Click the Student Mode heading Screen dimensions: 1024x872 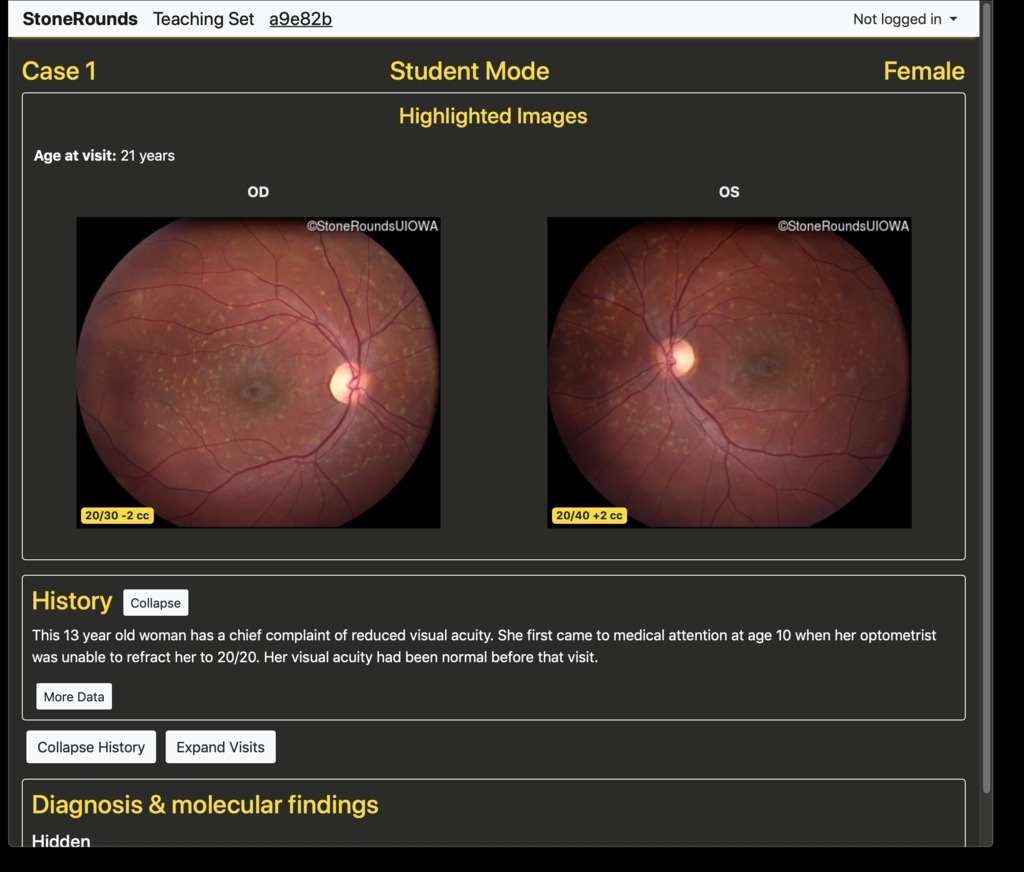[469, 71]
